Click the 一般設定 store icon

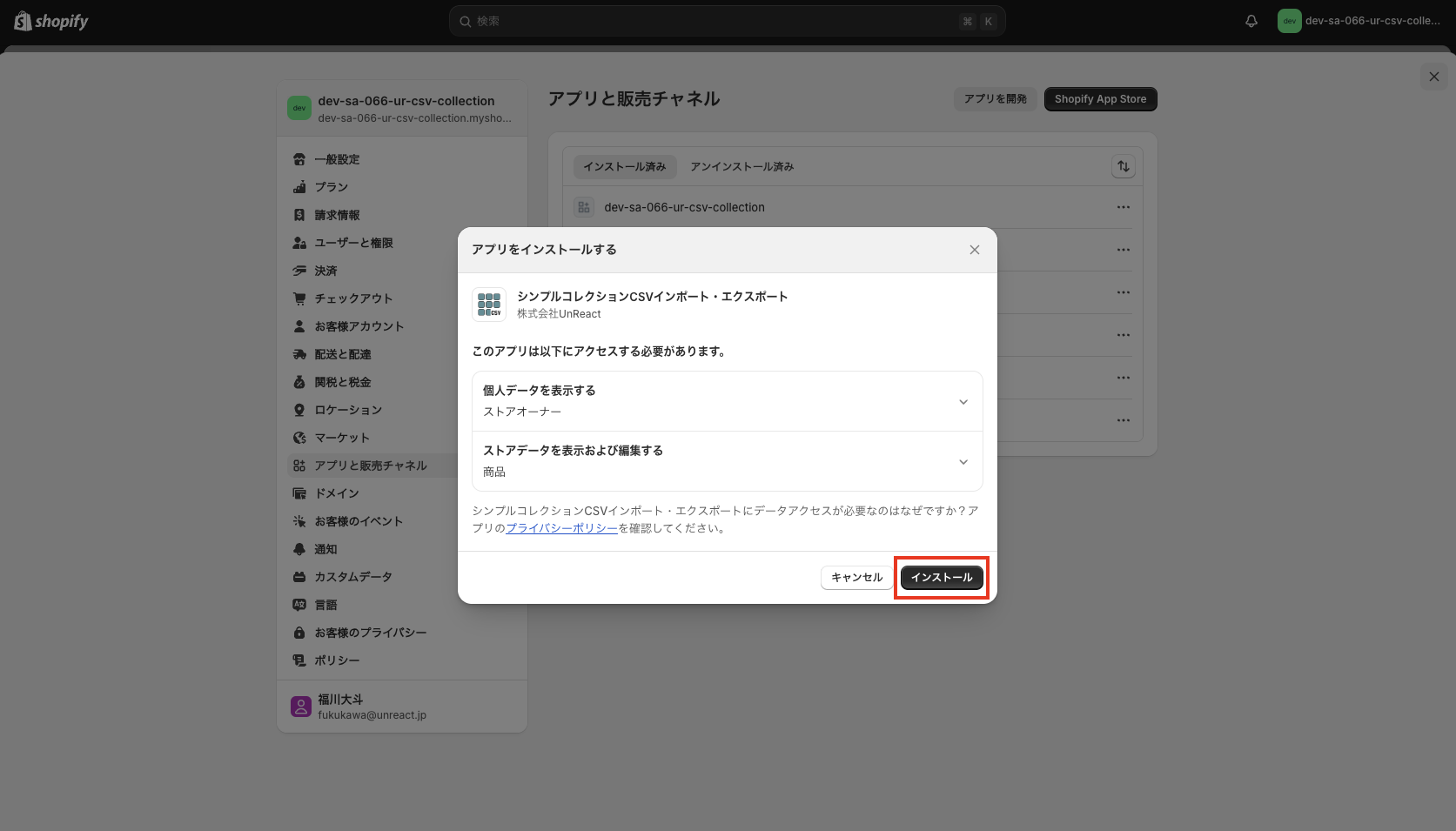[x=299, y=159]
